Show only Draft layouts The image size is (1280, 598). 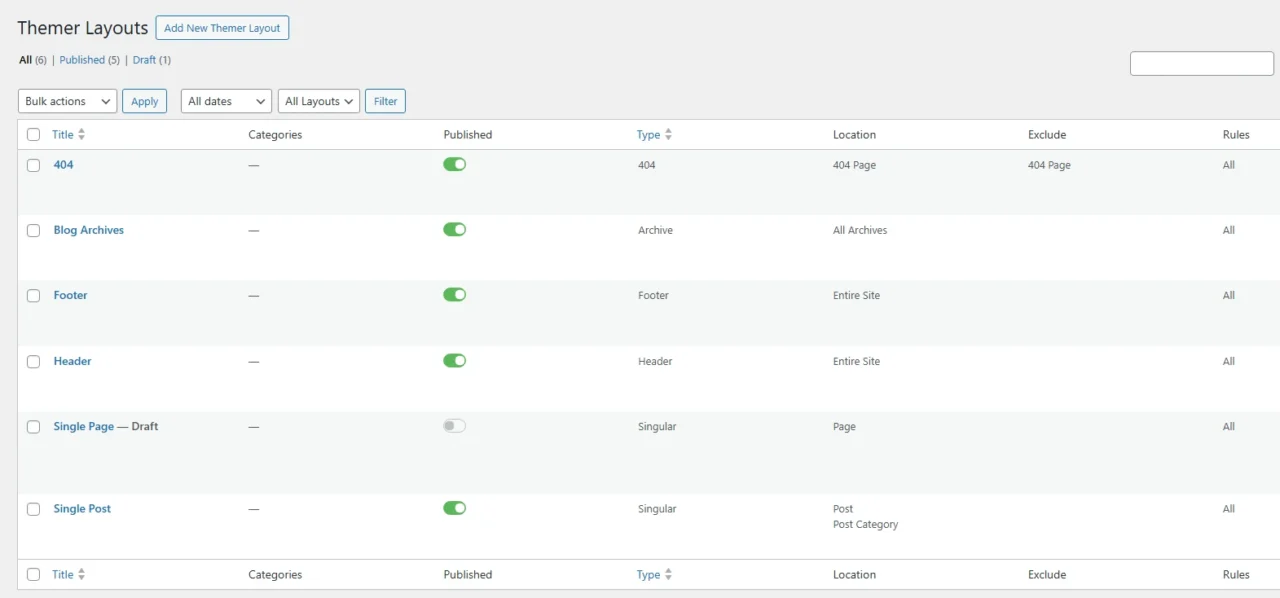(x=144, y=59)
